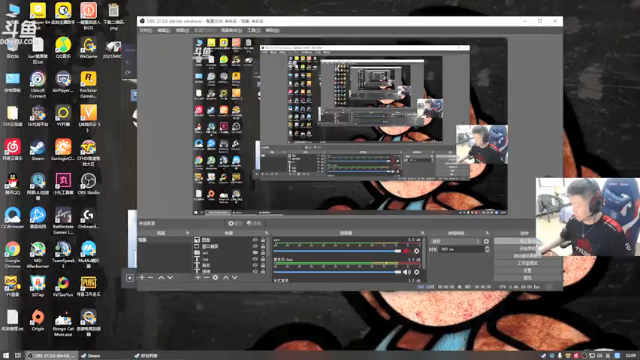Move selected source down with chevron
640x360 pixels.
(x=235, y=278)
